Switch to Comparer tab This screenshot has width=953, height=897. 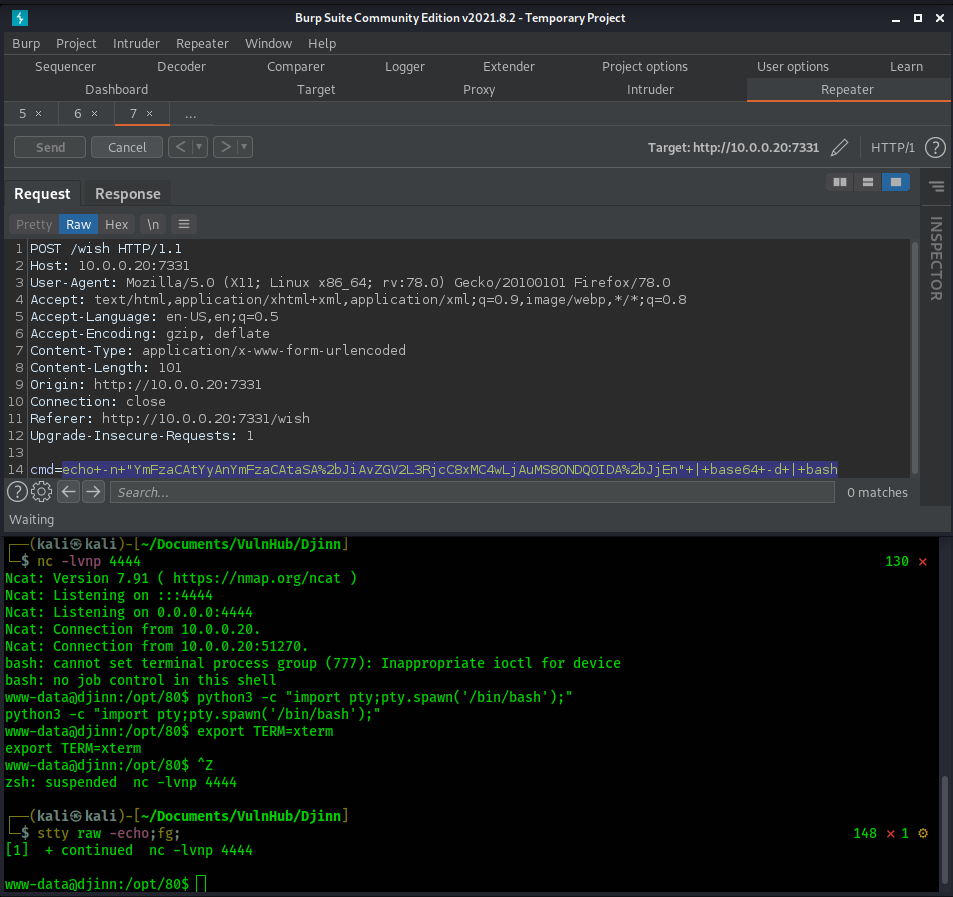tap(296, 67)
